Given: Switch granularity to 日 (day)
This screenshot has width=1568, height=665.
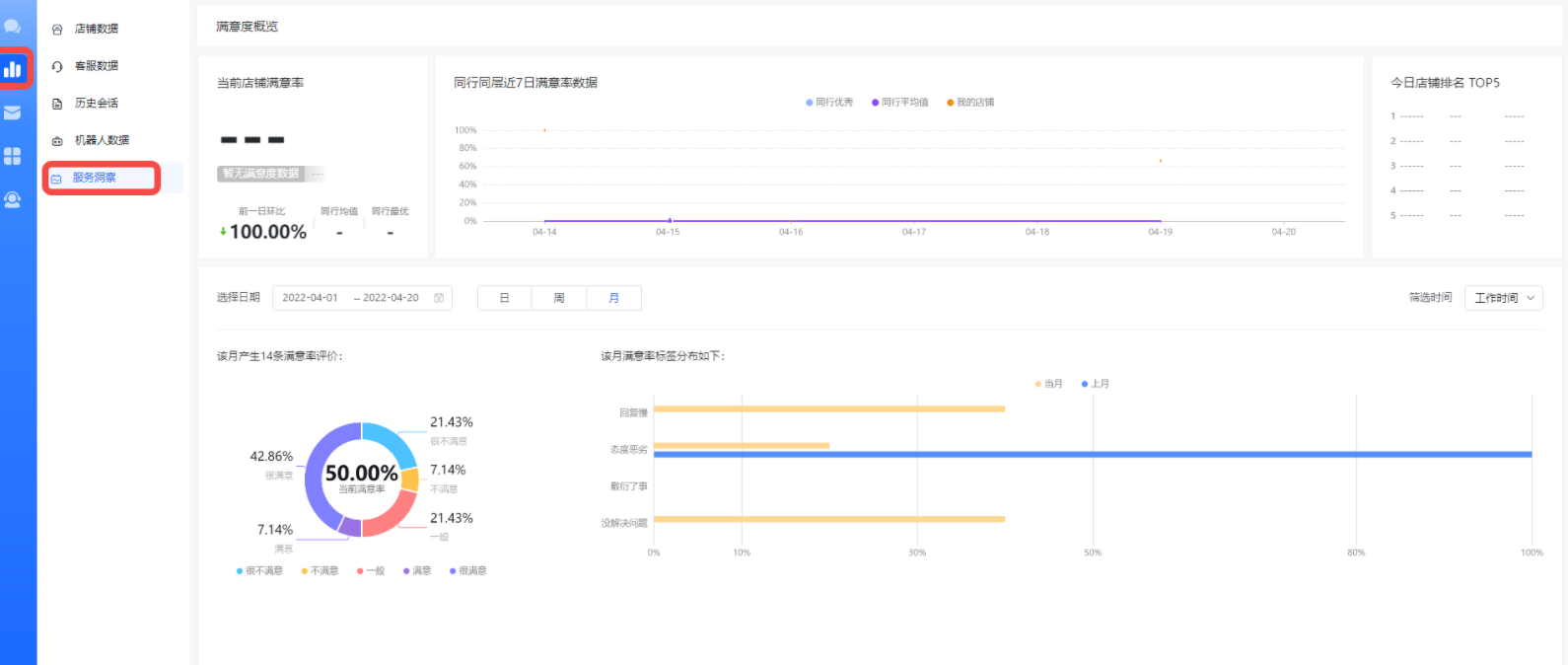Looking at the screenshot, I should (504, 298).
